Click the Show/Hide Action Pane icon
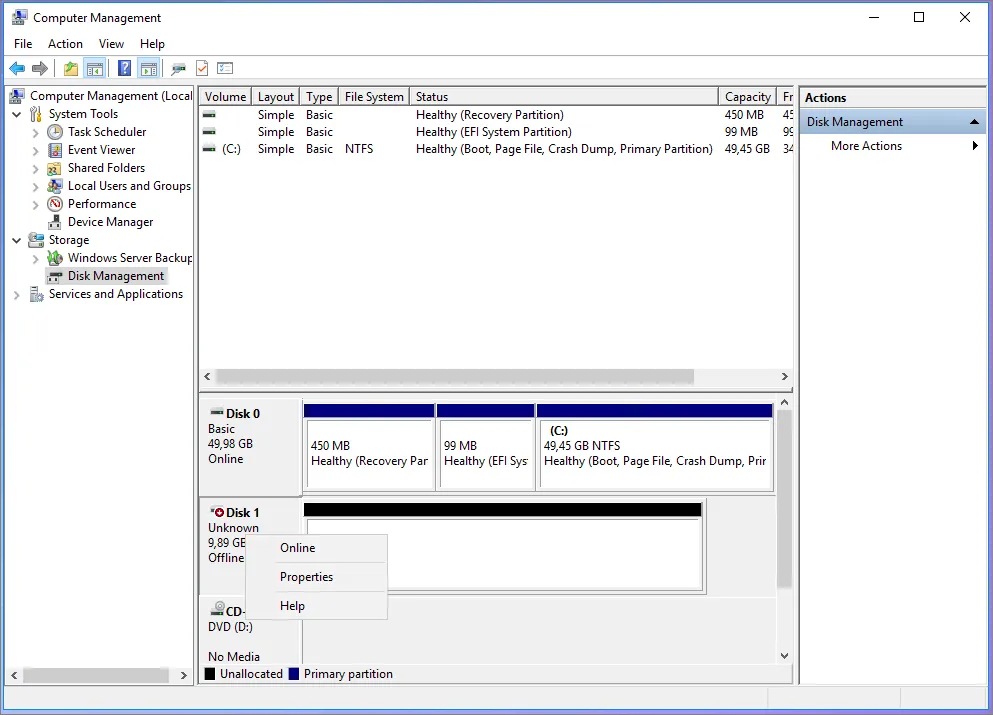 coord(149,68)
